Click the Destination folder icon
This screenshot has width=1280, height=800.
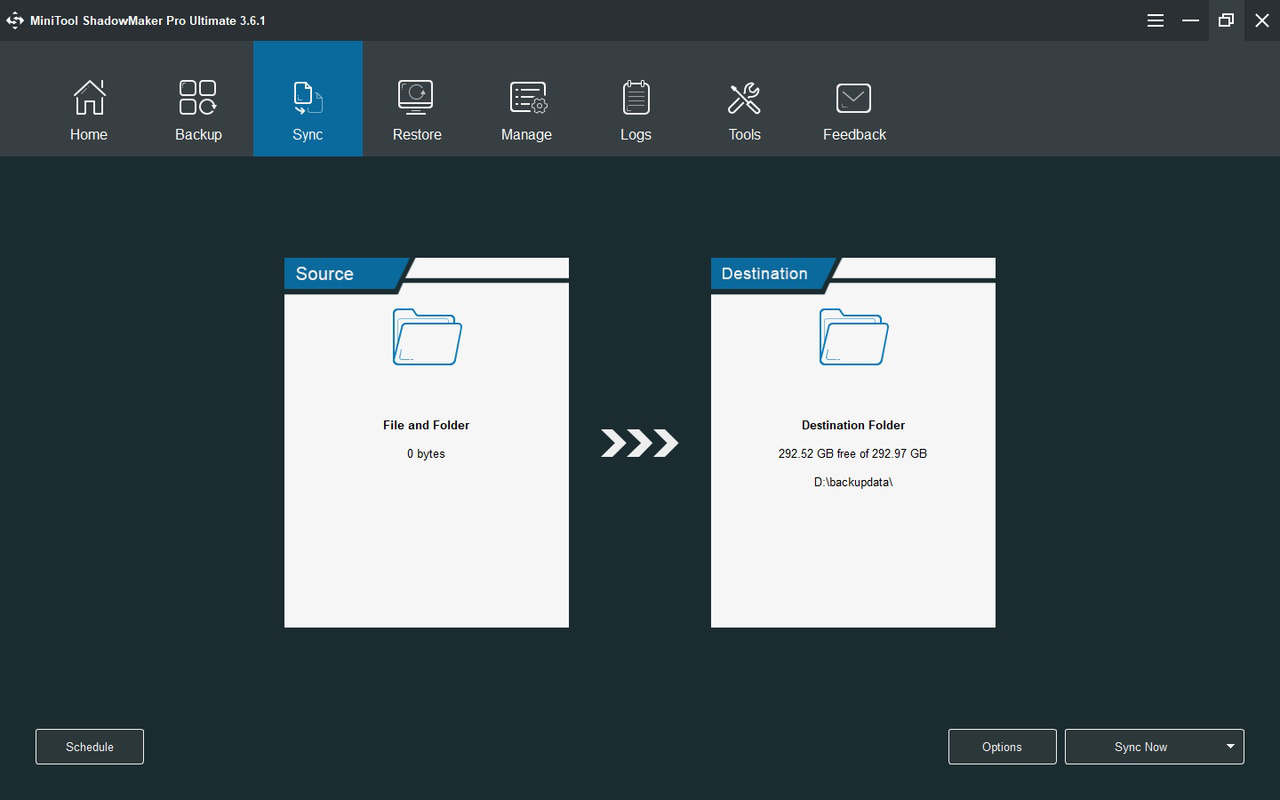pos(853,337)
